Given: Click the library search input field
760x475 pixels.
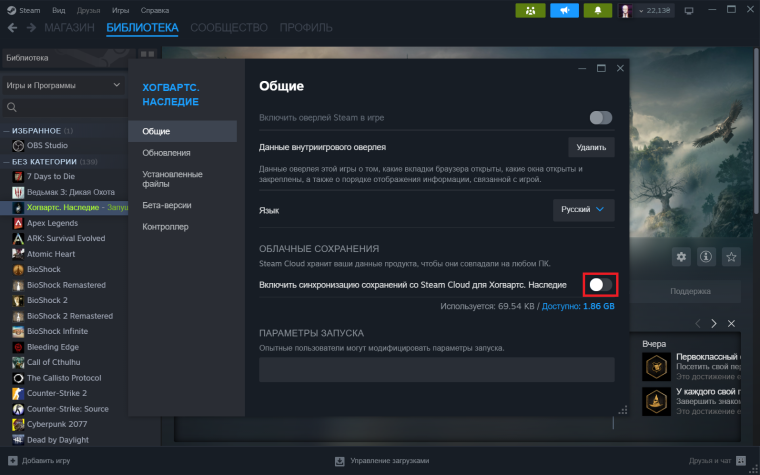Looking at the screenshot, I should [x=65, y=107].
